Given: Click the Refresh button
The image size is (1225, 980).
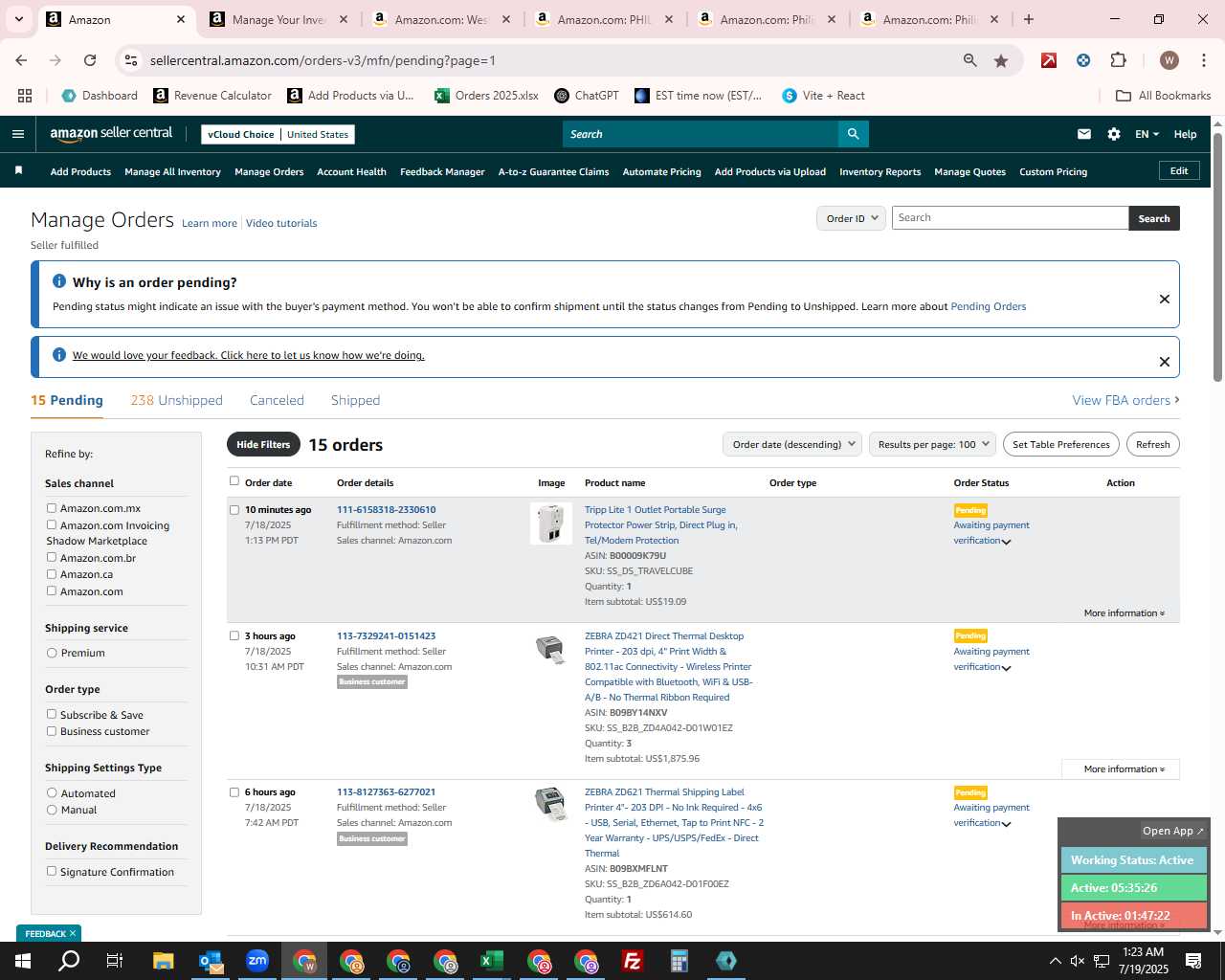Looking at the screenshot, I should [1152, 444].
